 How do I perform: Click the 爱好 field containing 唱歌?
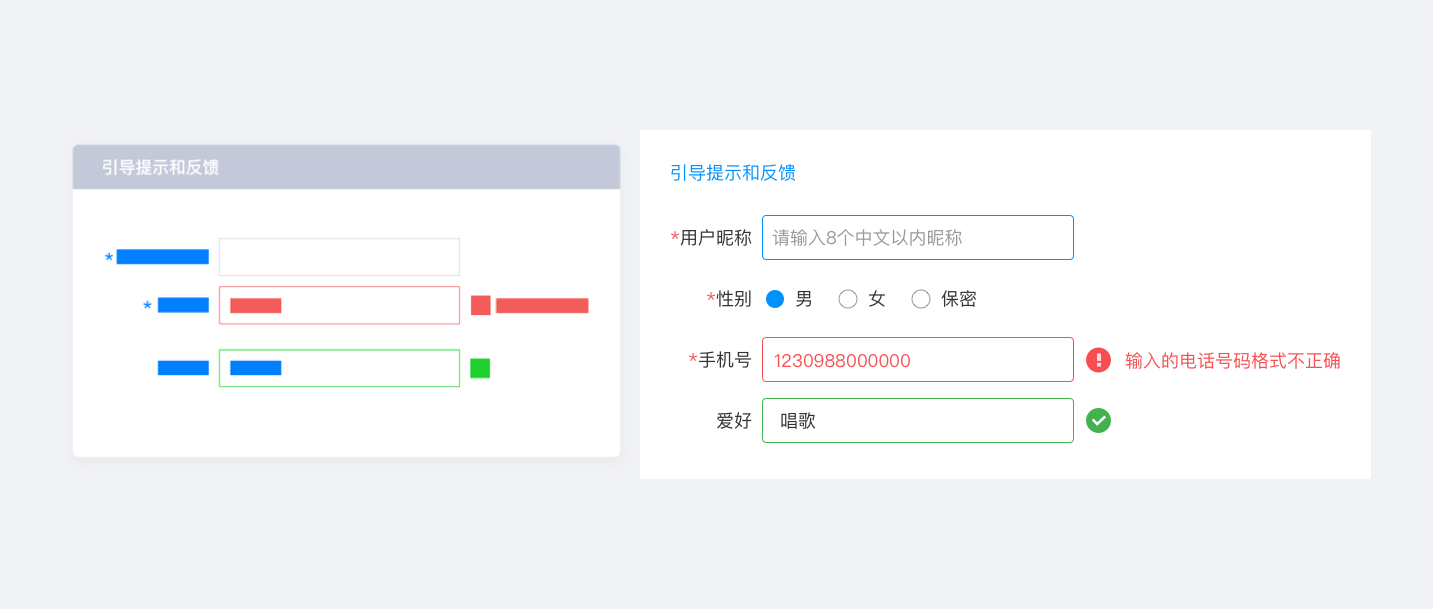(x=917, y=421)
